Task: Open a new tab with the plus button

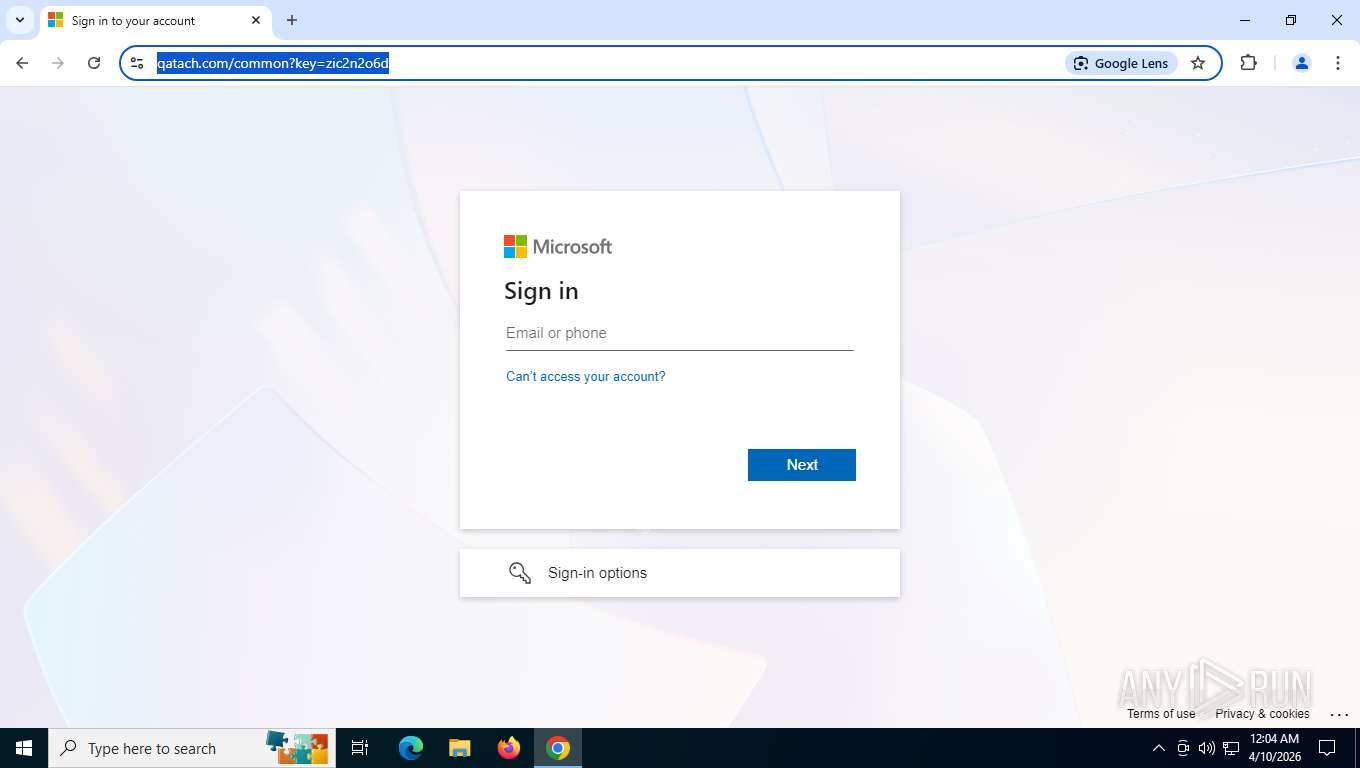Action: pyautogui.click(x=292, y=20)
